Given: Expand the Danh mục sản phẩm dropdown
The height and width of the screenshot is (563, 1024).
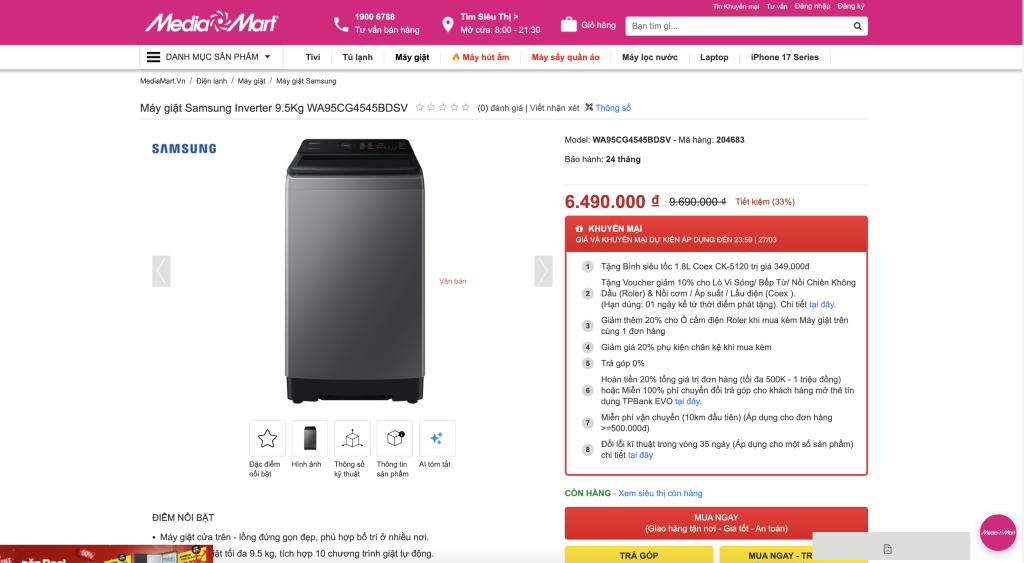Looking at the screenshot, I should click(210, 57).
